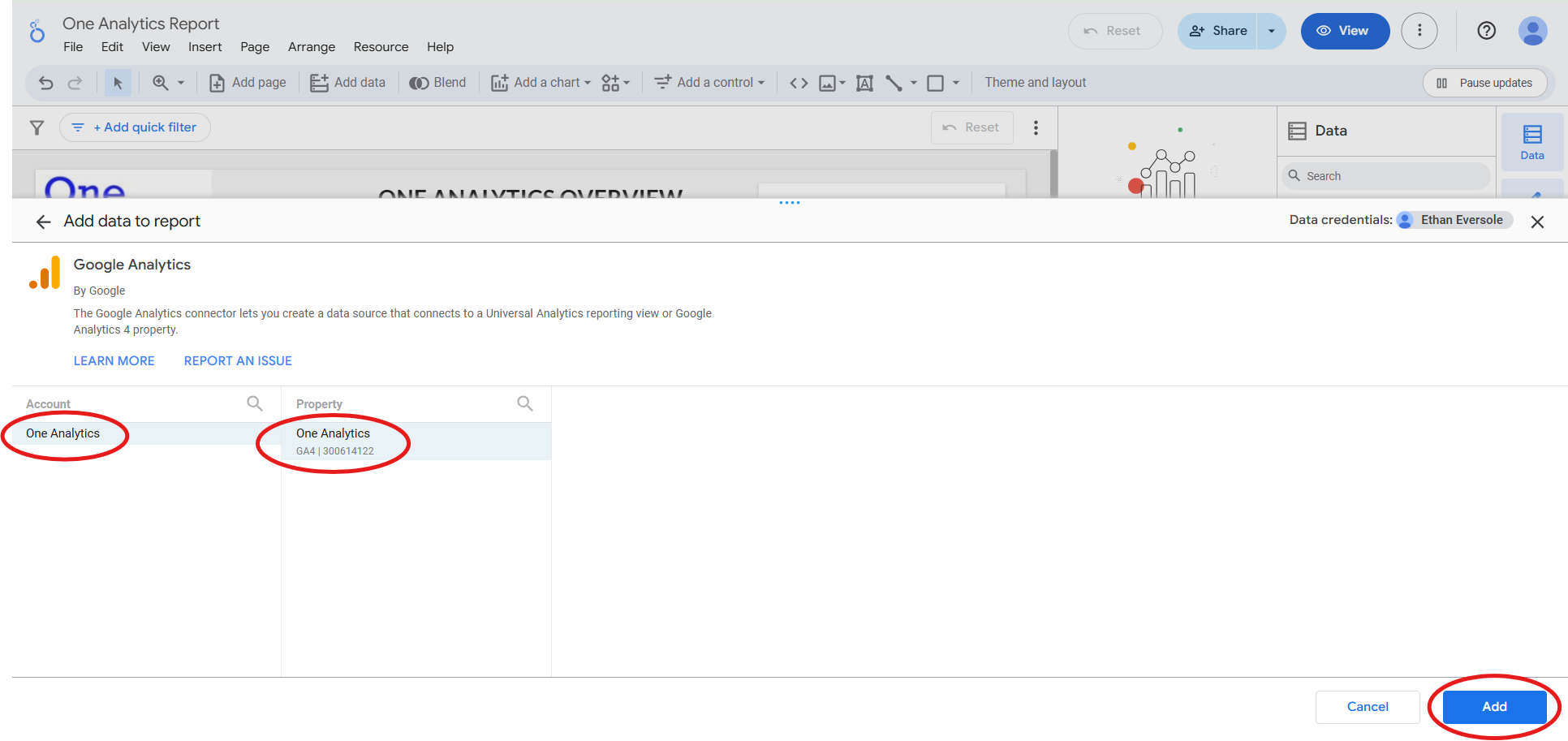Click the Cancel button
The width and height of the screenshot is (1568, 741).
(x=1368, y=707)
